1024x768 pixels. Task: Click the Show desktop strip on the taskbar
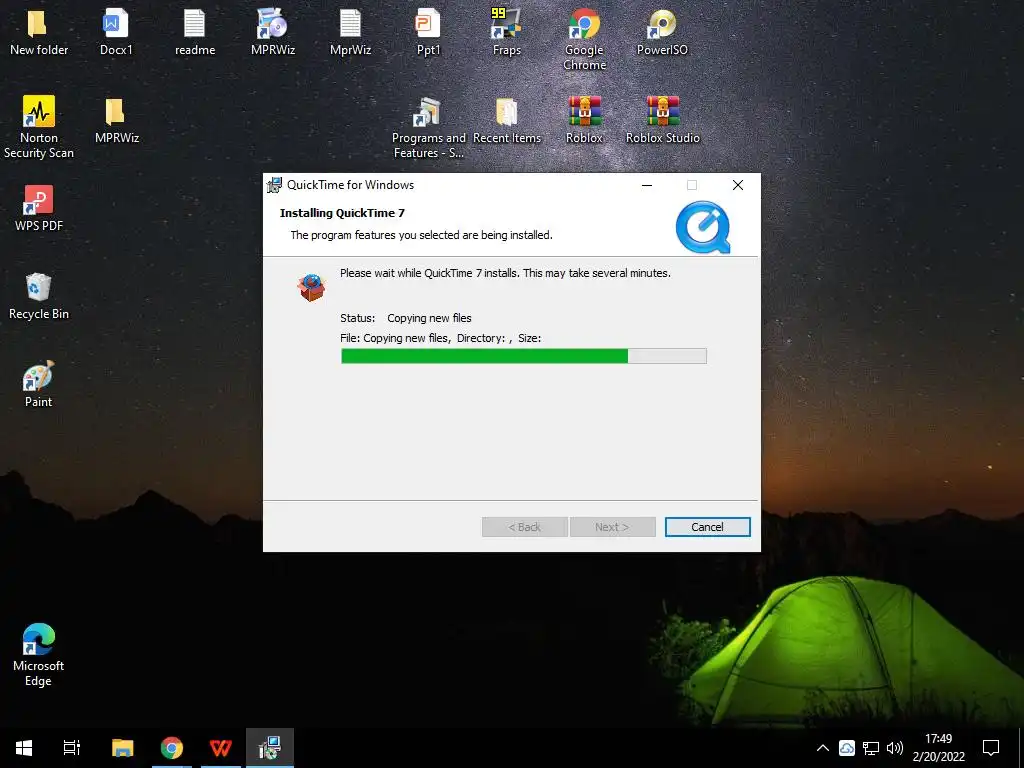(x=1021, y=748)
